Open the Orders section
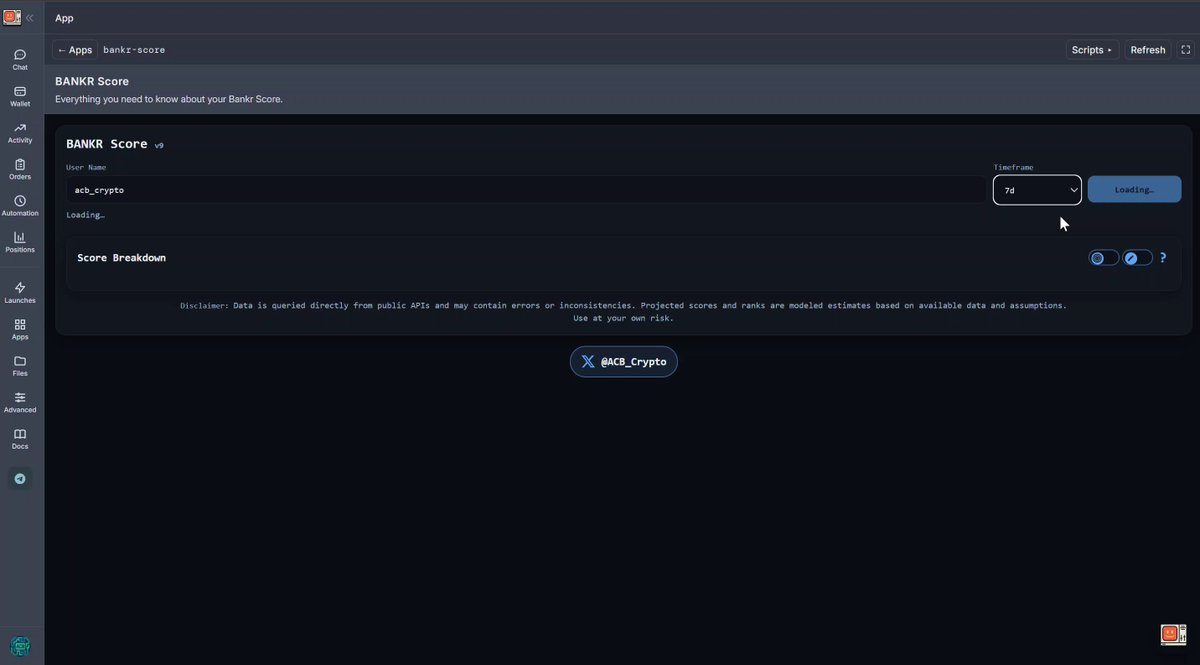Image resolution: width=1200 pixels, height=665 pixels. tap(20, 169)
